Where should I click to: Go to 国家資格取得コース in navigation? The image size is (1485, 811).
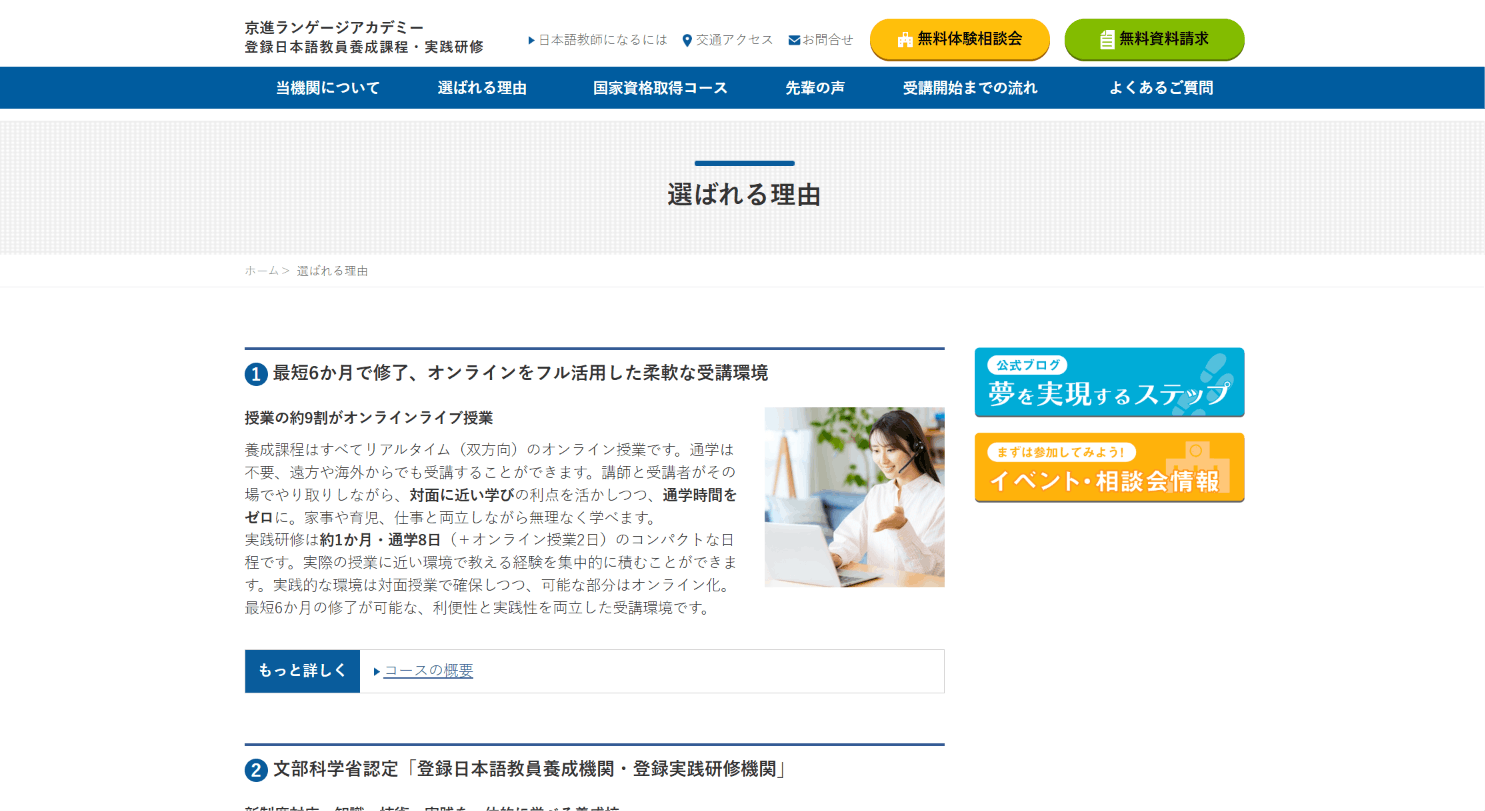coord(660,88)
